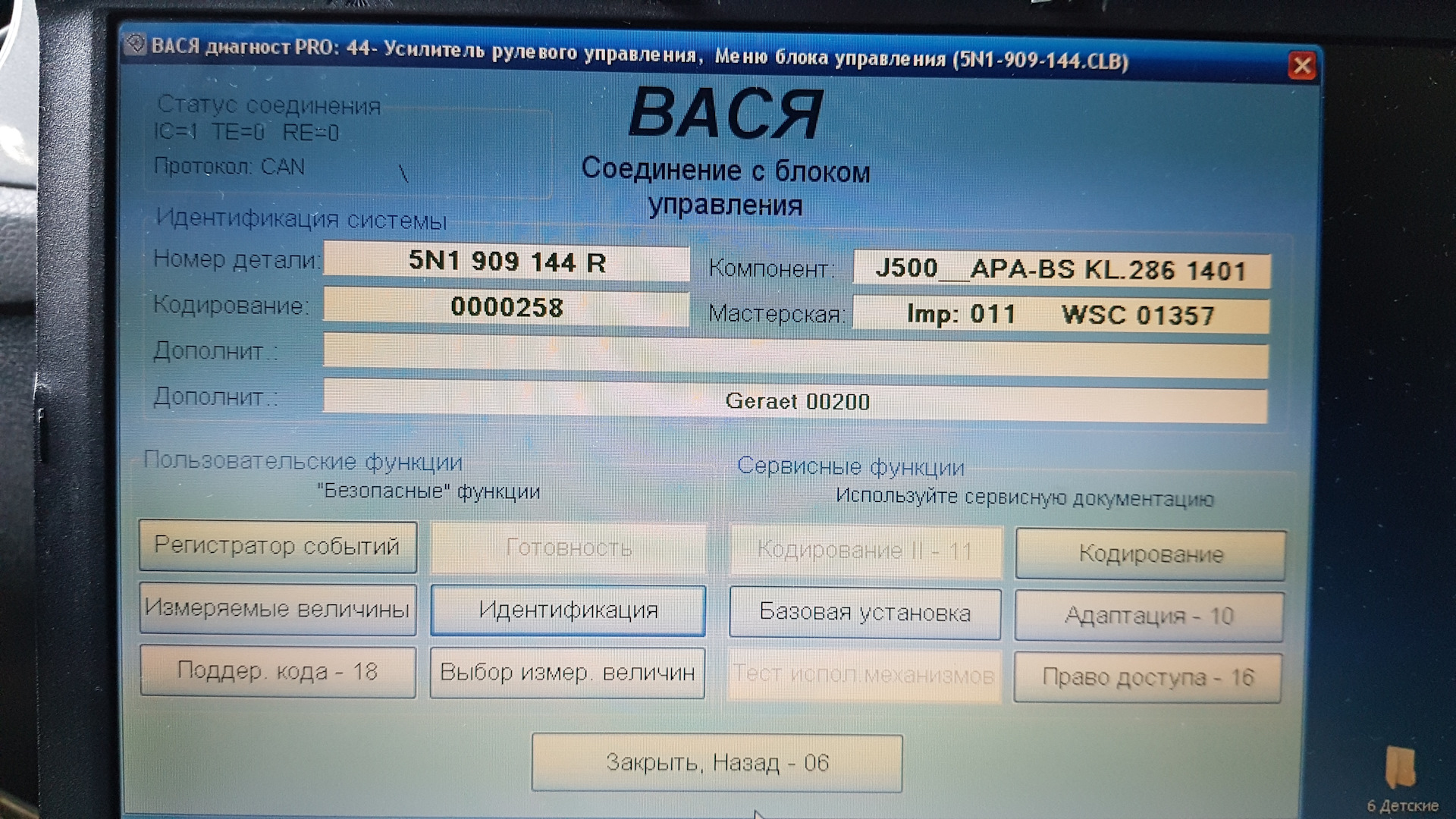Open the Кодирование service function

coord(1150,554)
